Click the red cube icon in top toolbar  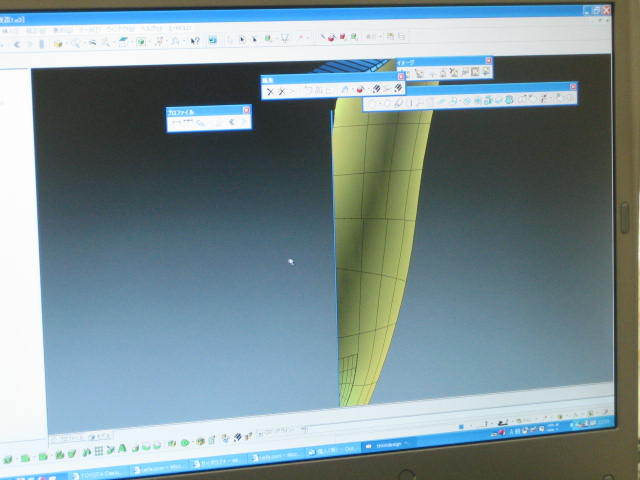342,37
